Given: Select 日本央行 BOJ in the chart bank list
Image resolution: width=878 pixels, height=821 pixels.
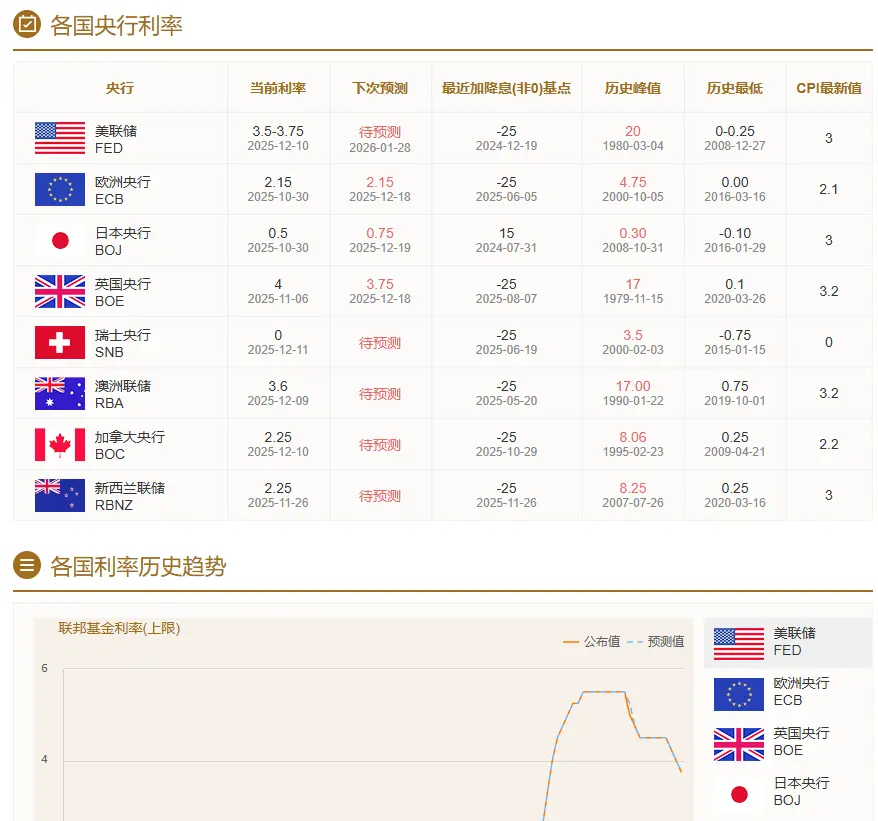Looking at the screenshot, I should [x=788, y=792].
